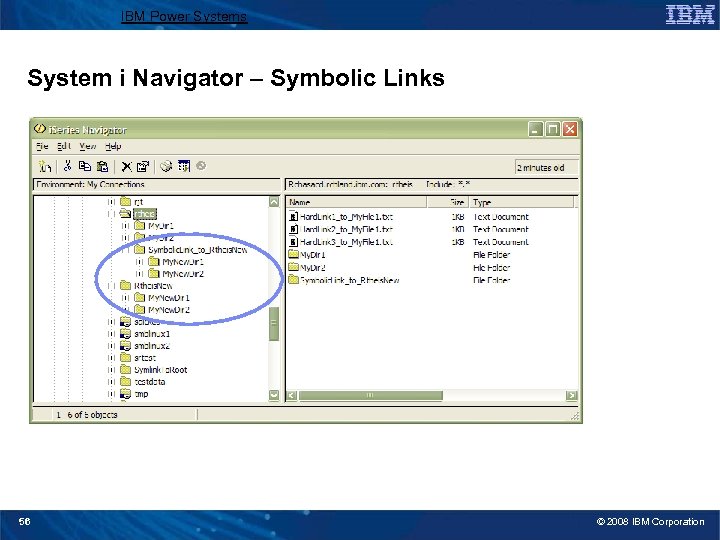720x540 pixels.
Task: Expand MyNewDir1 under SymbolicLink_to_RtheisNew
Action: click(x=139, y=262)
